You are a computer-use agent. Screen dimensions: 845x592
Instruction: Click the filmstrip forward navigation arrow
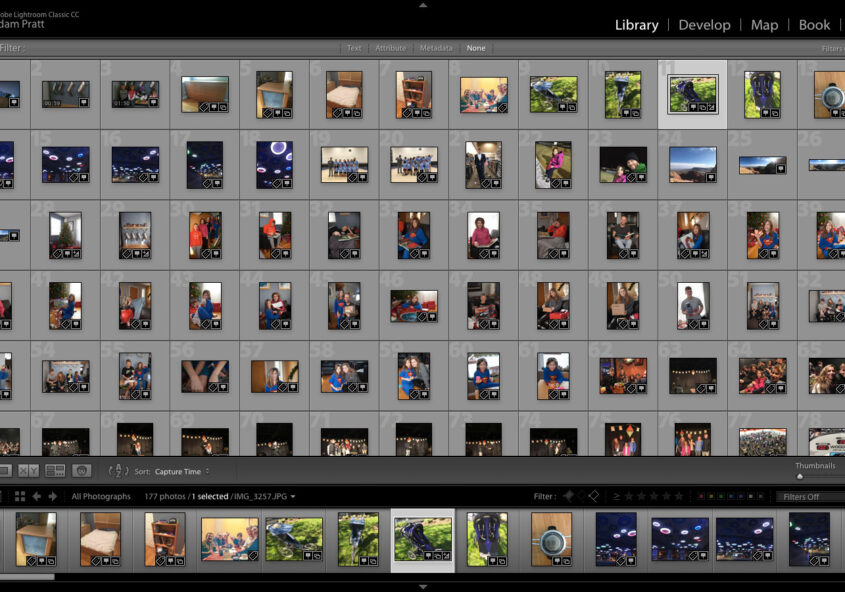pos(52,496)
